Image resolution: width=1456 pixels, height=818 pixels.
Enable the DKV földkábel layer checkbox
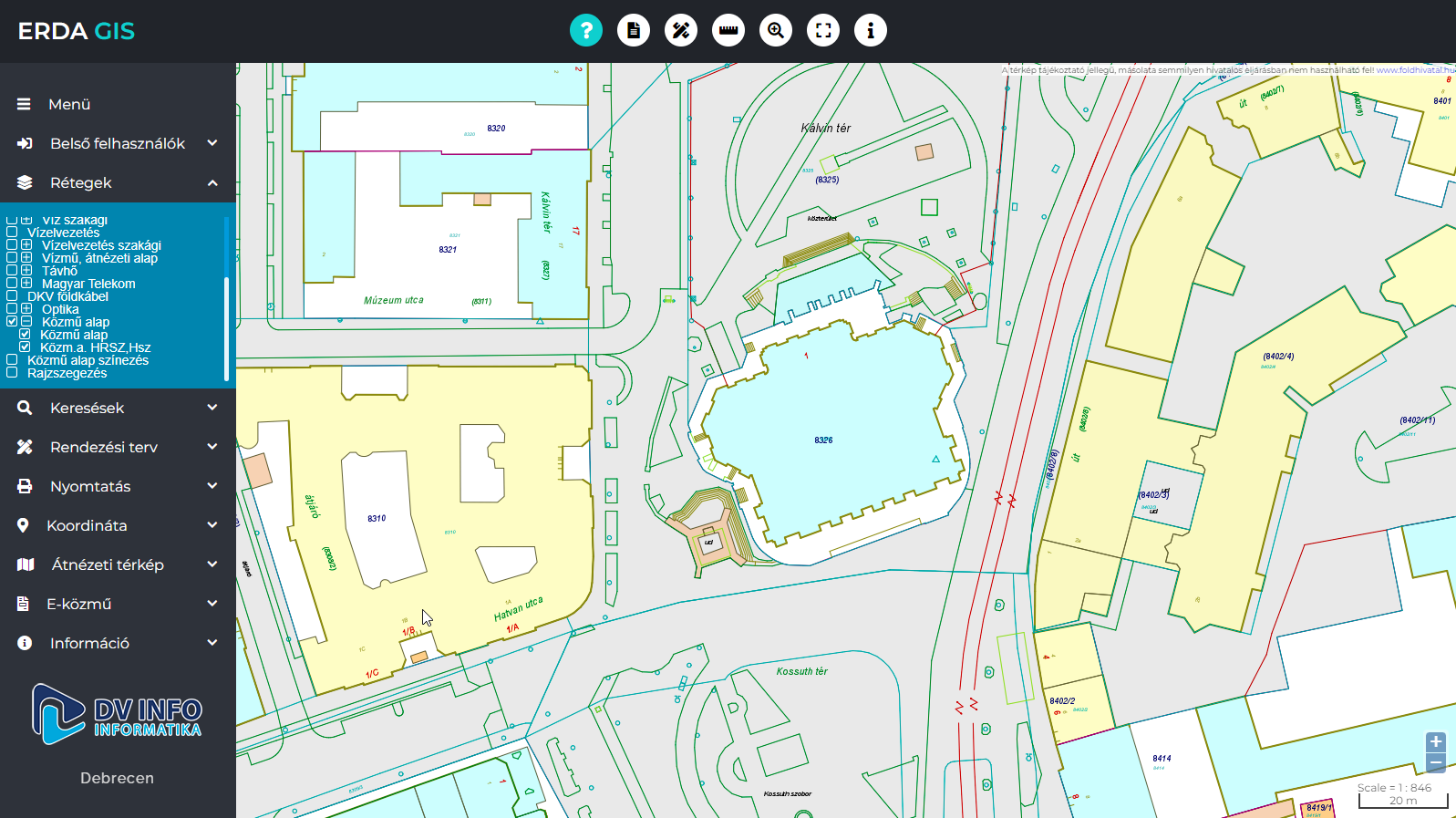pyautogui.click(x=12, y=296)
